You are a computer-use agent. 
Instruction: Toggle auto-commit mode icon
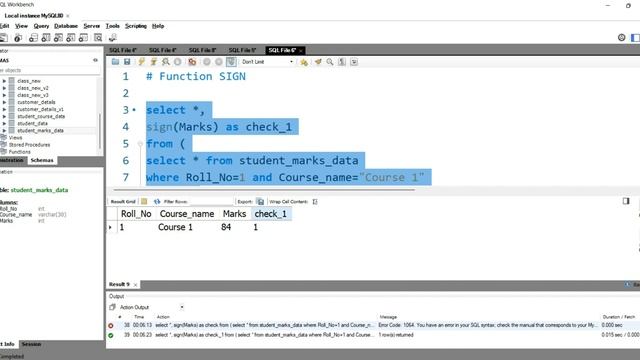point(231,62)
